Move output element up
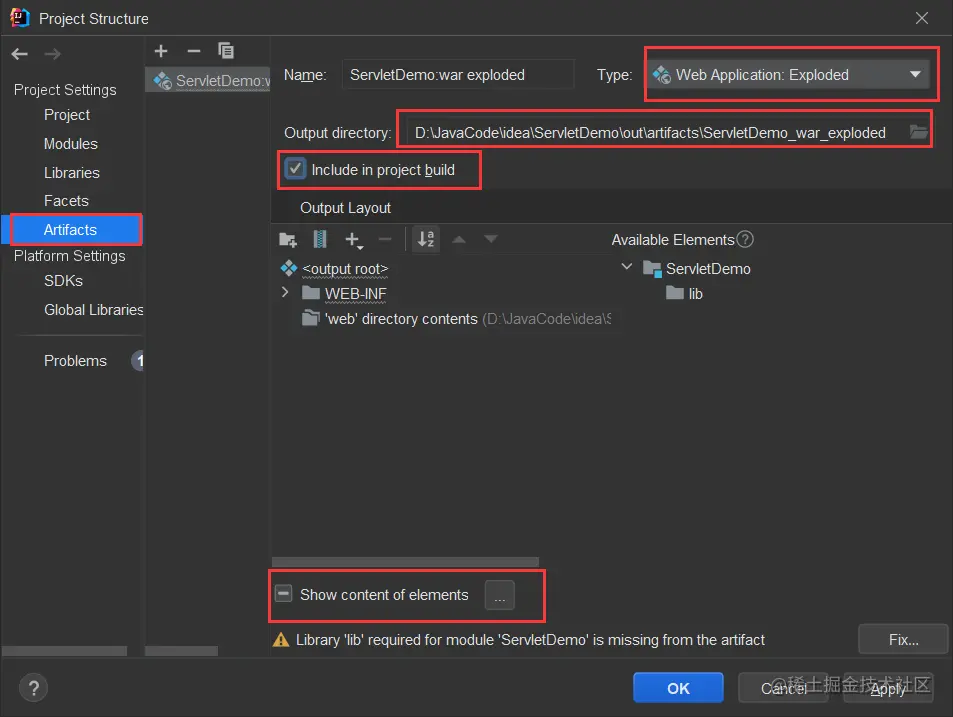 click(x=459, y=239)
